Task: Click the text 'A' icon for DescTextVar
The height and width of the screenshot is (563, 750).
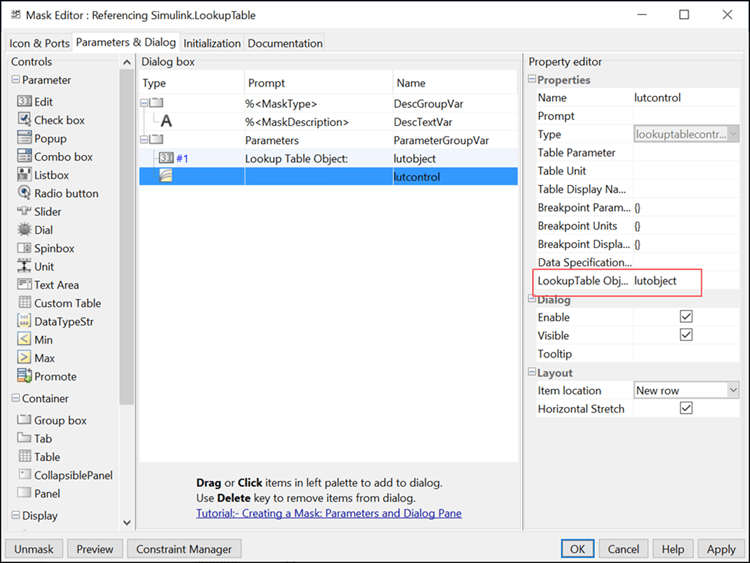Action: [166, 121]
